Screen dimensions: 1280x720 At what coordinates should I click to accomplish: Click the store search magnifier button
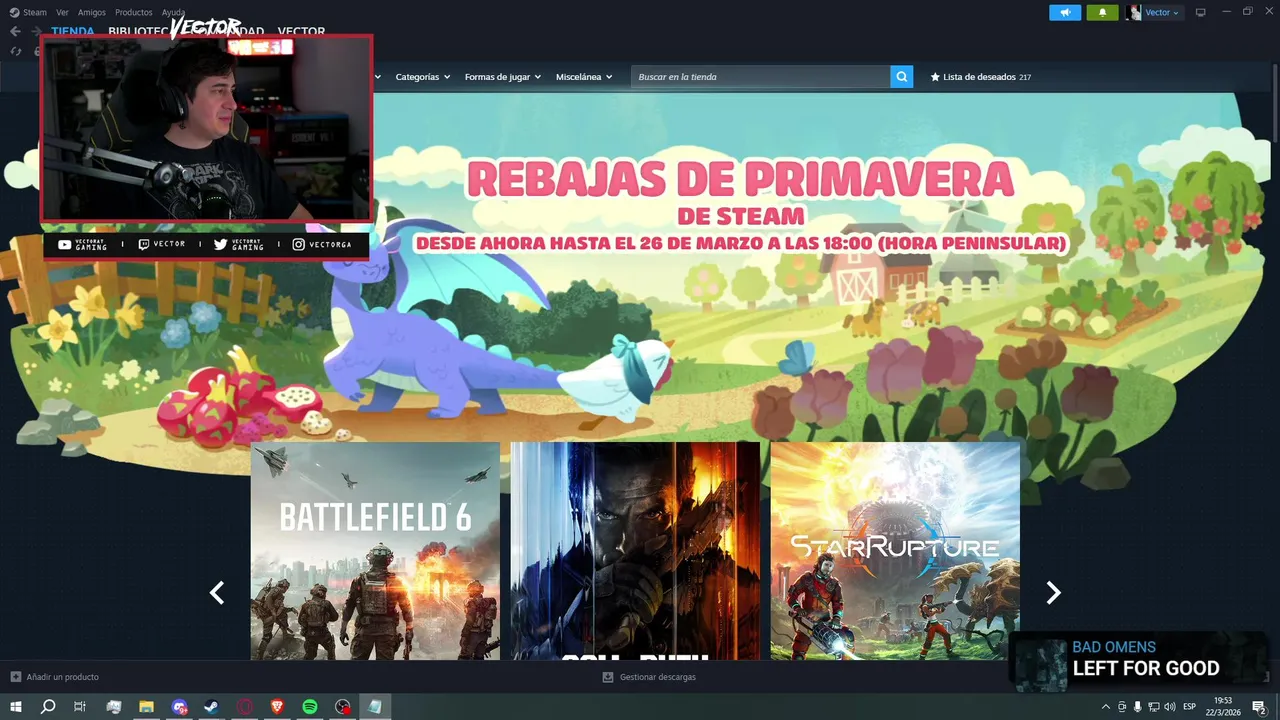pyautogui.click(x=902, y=77)
